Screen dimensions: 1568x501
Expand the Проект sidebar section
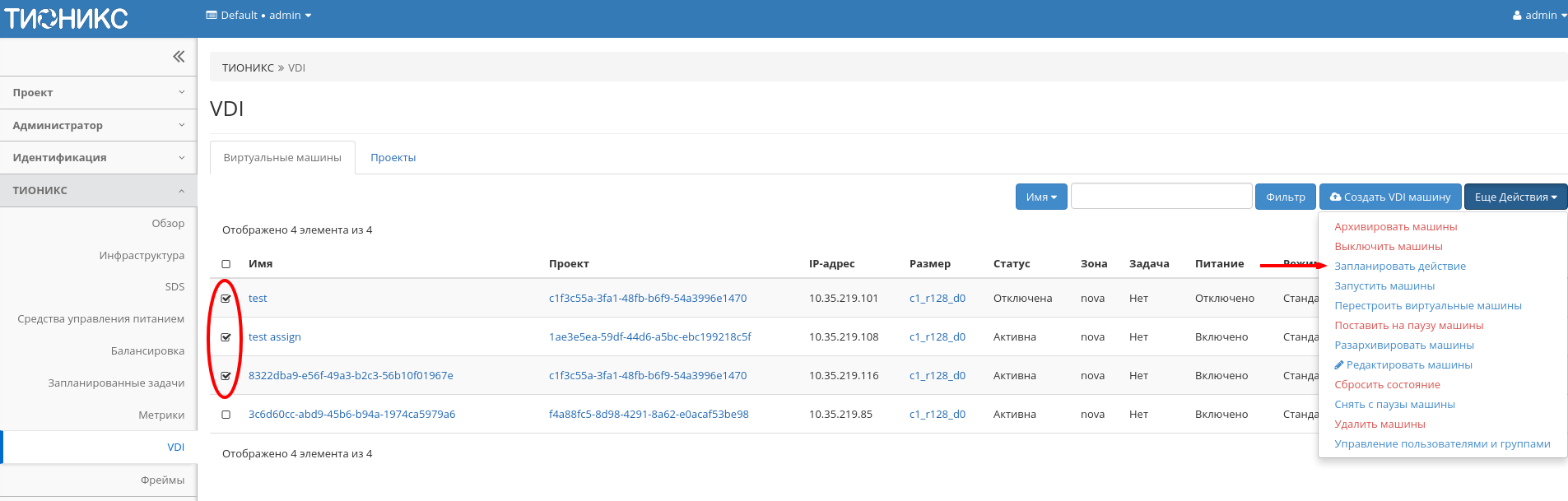[98, 93]
